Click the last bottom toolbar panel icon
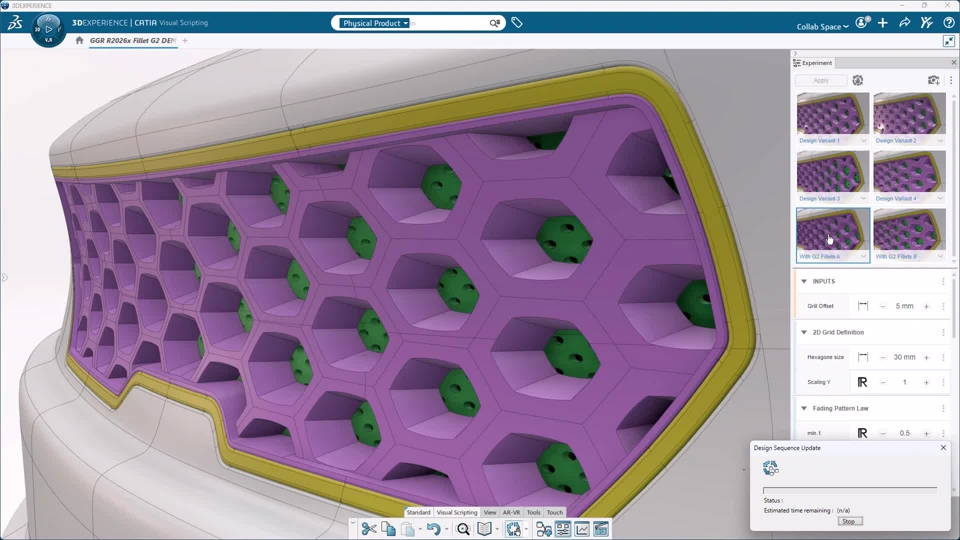The height and width of the screenshot is (540, 960). click(x=601, y=528)
